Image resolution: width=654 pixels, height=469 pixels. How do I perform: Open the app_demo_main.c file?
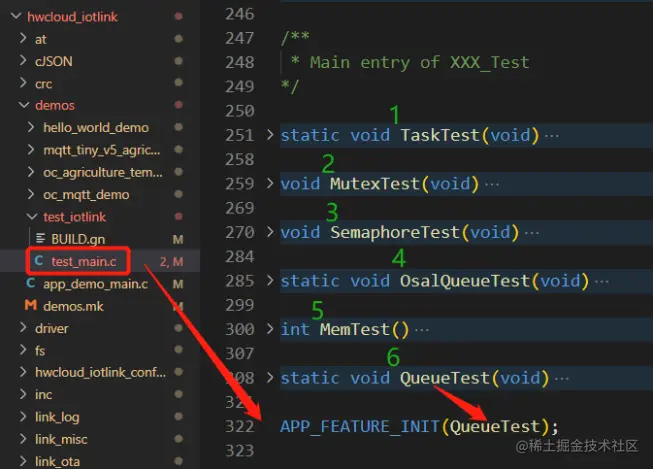click(x=96, y=284)
